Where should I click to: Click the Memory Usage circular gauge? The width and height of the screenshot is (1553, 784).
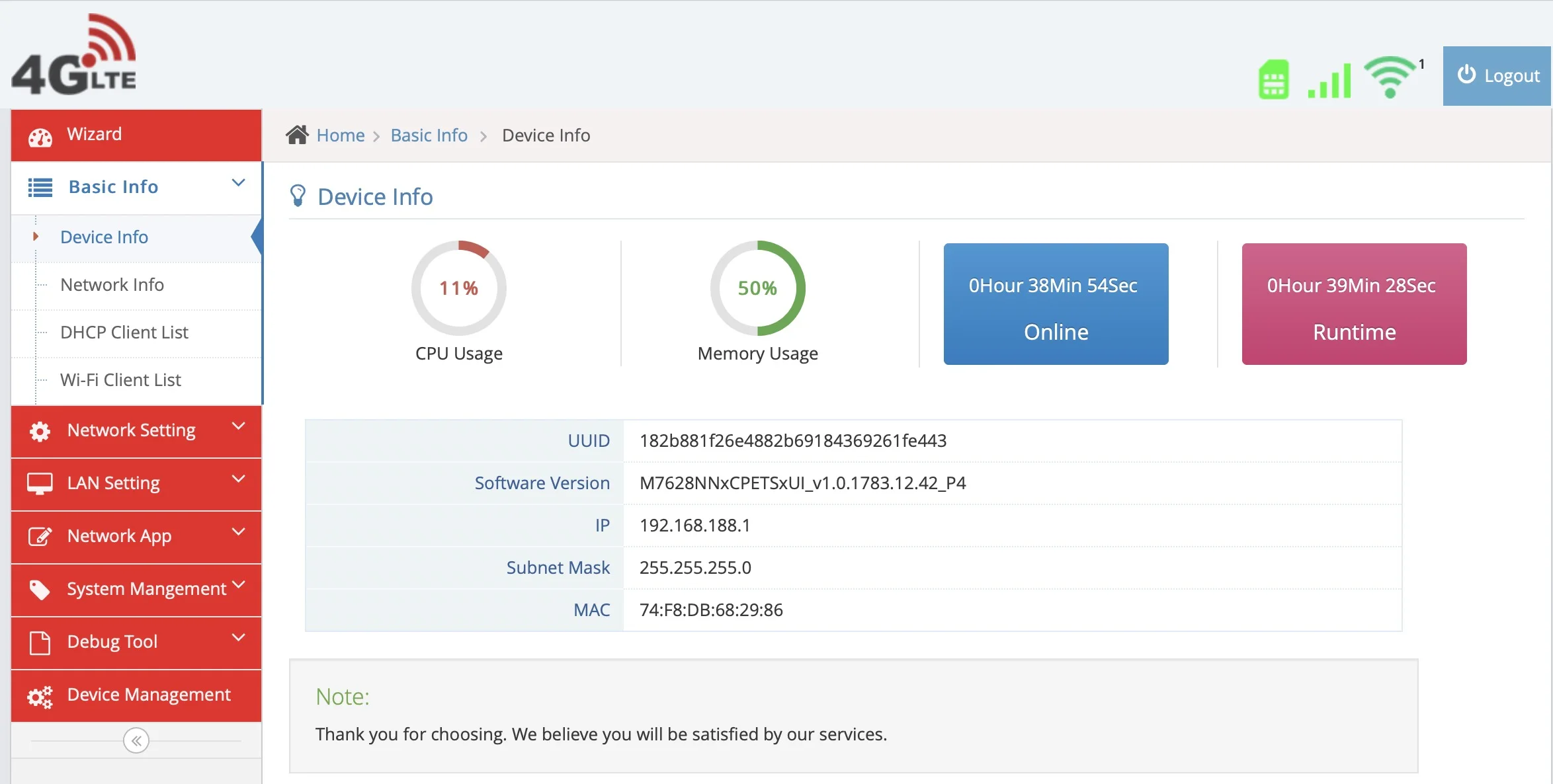click(x=757, y=288)
